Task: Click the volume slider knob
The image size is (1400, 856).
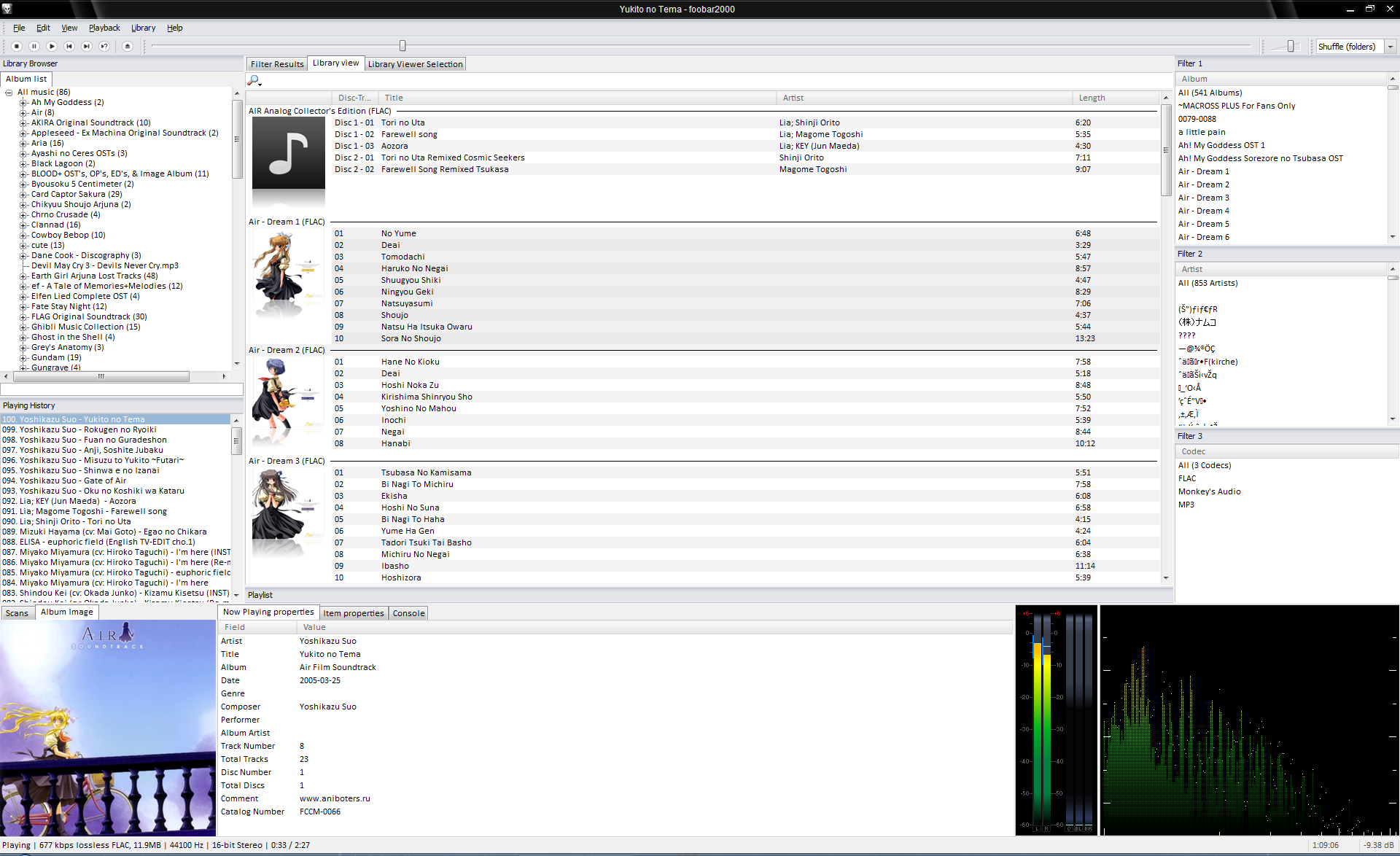Action: pyautogui.click(x=1291, y=46)
